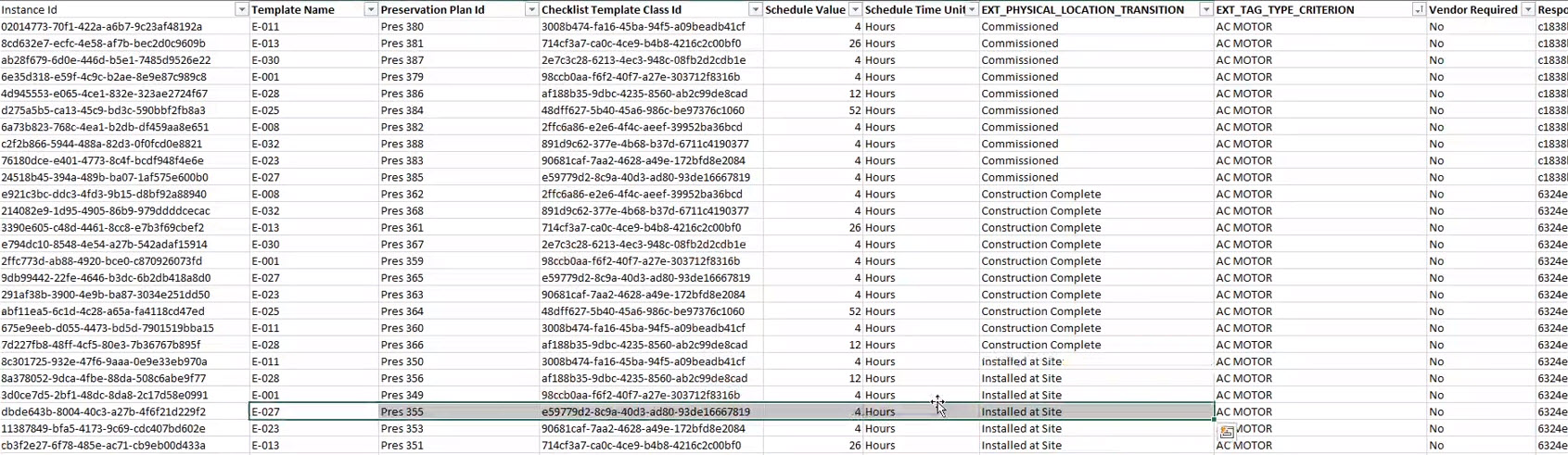Click the Instance Id column header text
Image resolution: width=1568 pixels, height=455 pixels.
[x=30, y=10]
